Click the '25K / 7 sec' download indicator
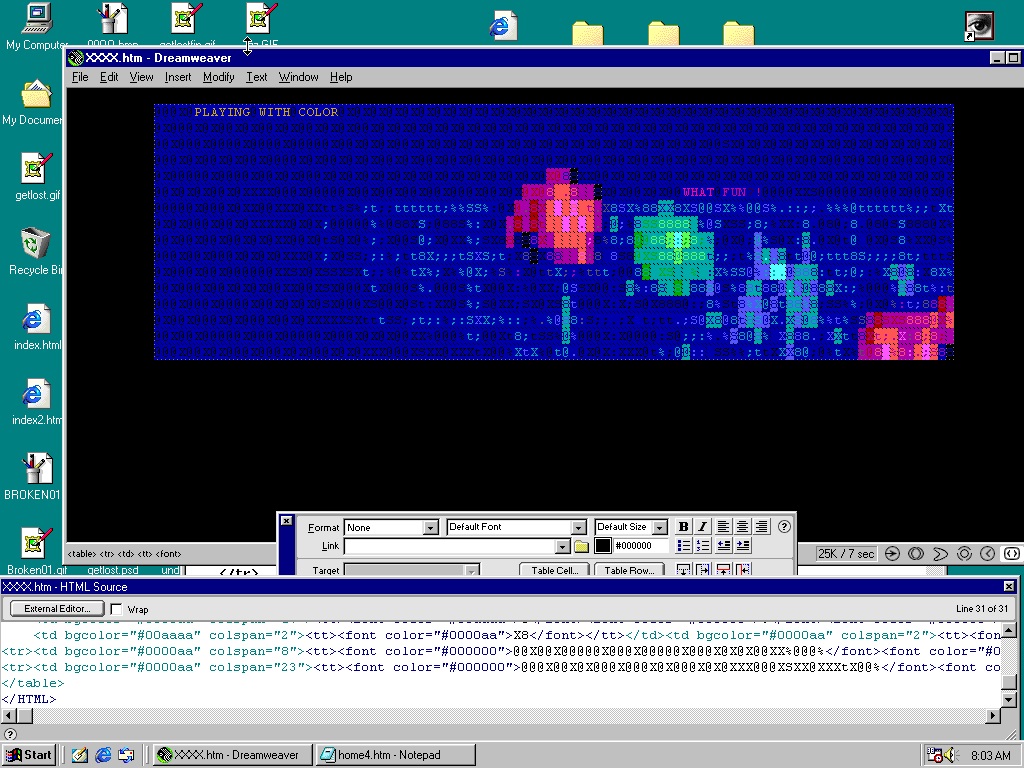Screen dimensions: 1024x768 [x=846, y=554]
